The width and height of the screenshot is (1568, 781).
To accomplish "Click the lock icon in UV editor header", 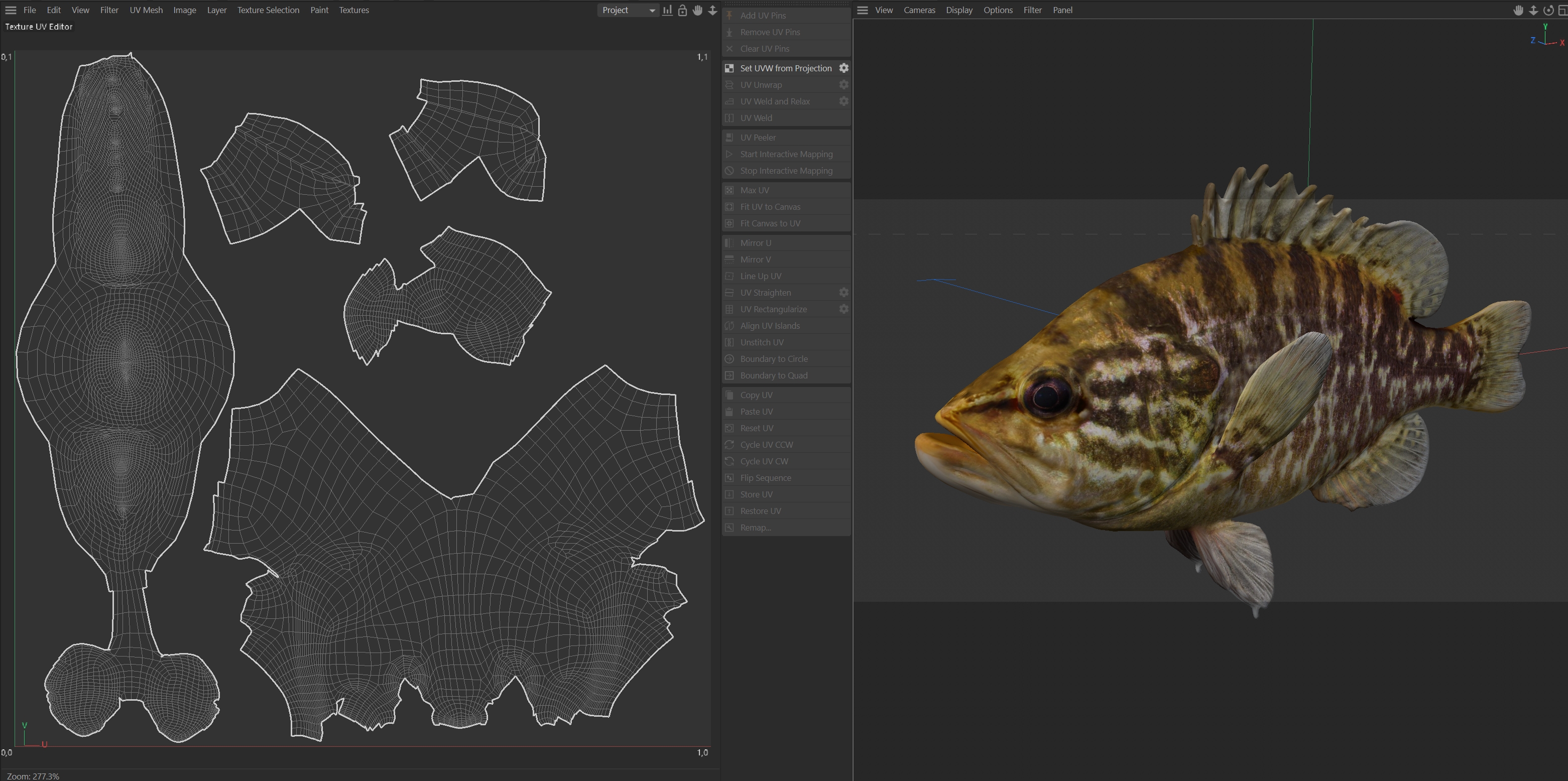I will click(682, 11).
